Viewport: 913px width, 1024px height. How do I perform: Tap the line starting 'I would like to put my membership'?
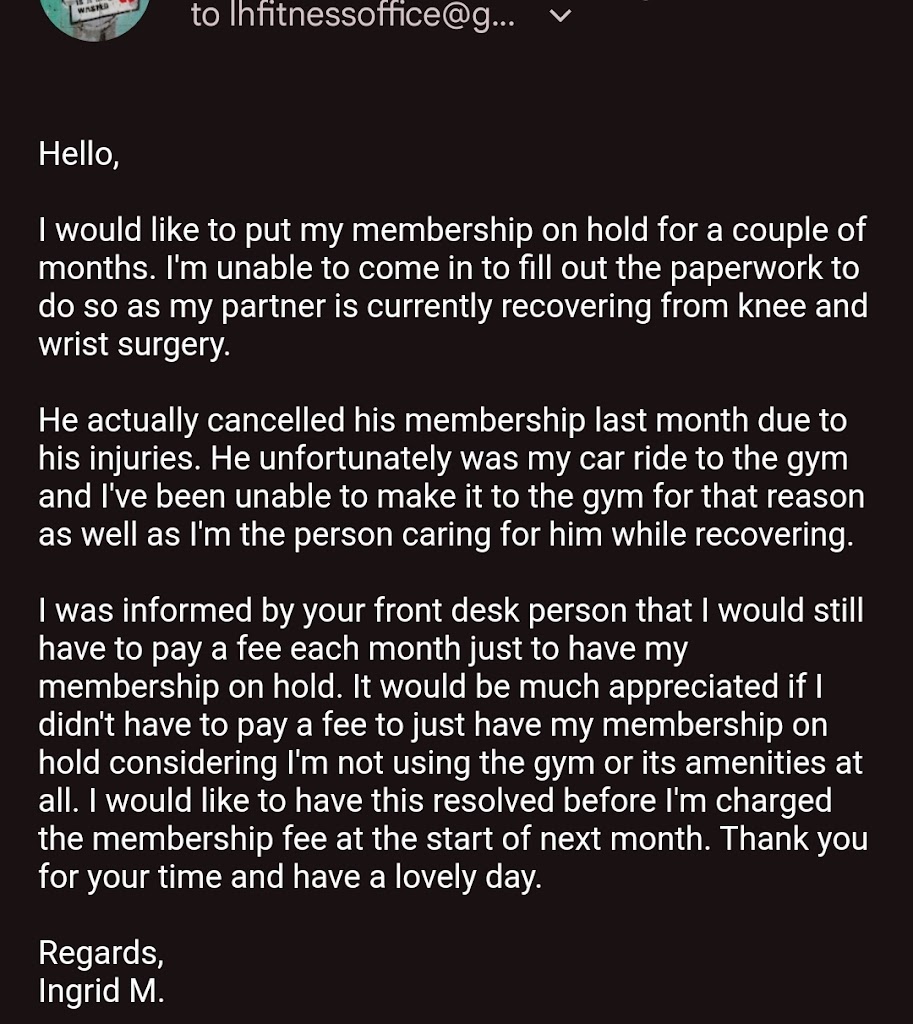point(452,230)
